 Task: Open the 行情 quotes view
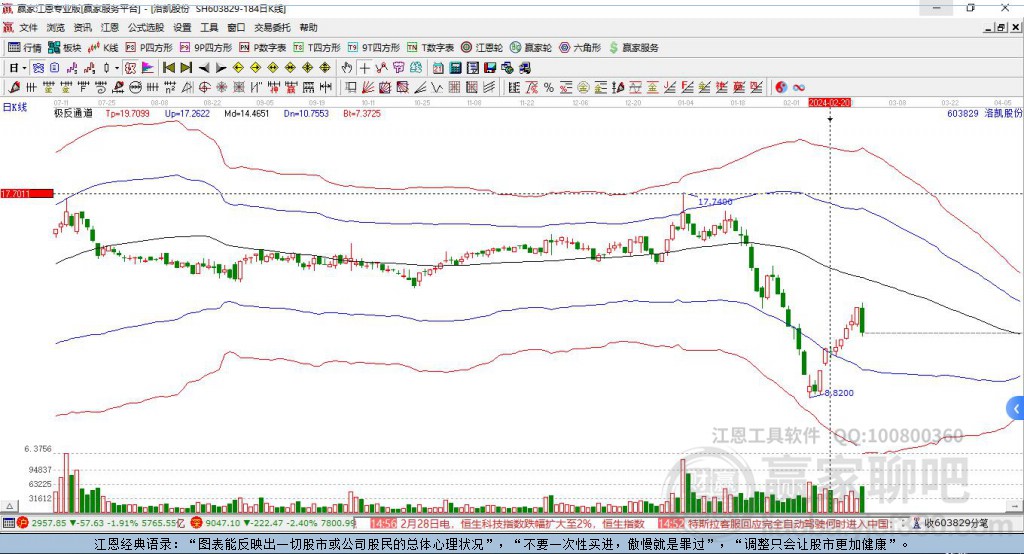click(24, 48)
